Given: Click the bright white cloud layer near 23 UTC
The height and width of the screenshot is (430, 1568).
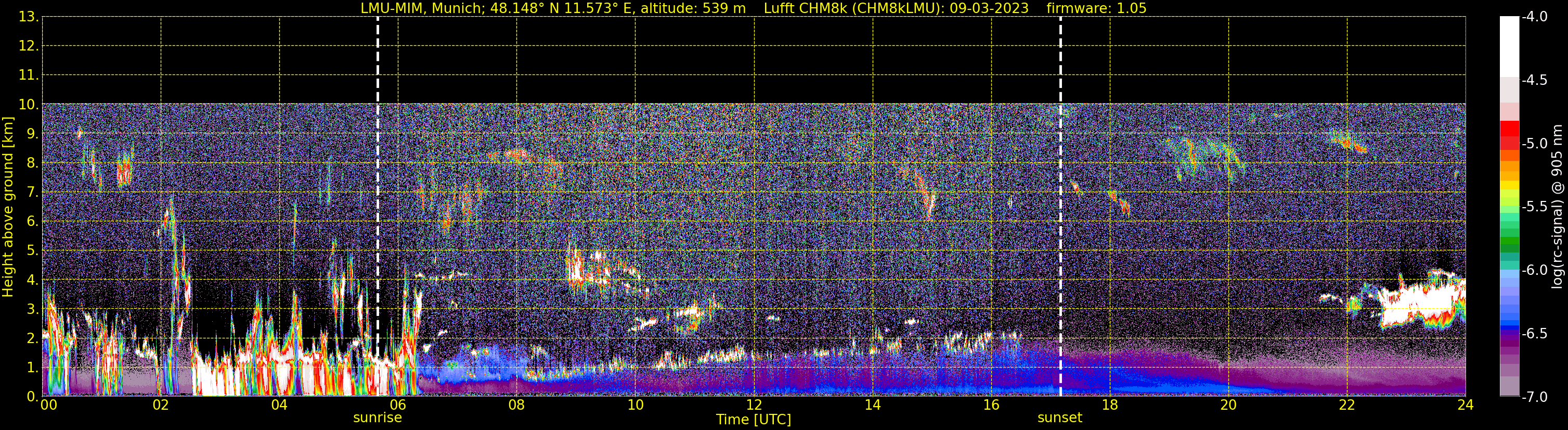Looking at the screenshot, I should tap(1421, 305).
